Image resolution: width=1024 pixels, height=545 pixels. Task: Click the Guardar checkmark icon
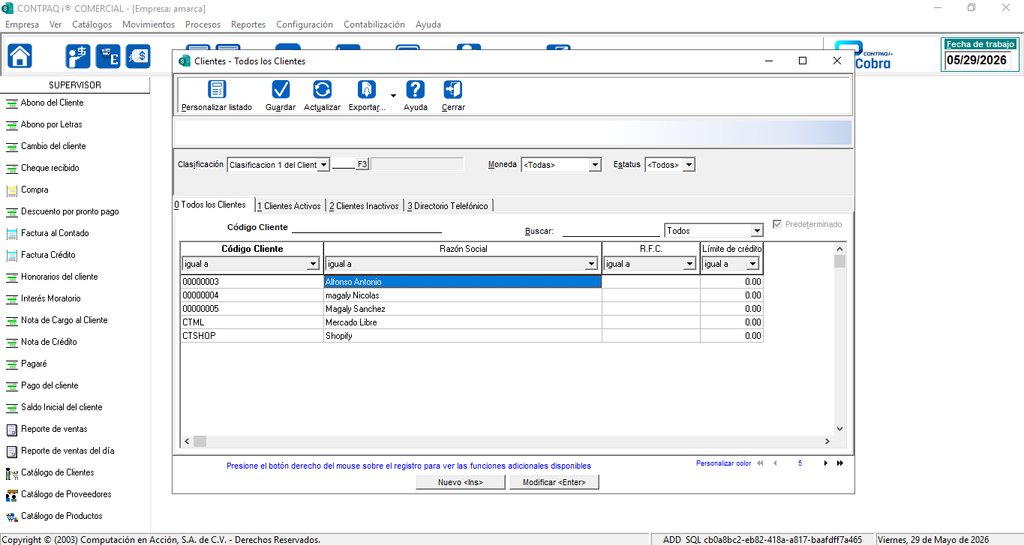281,89
